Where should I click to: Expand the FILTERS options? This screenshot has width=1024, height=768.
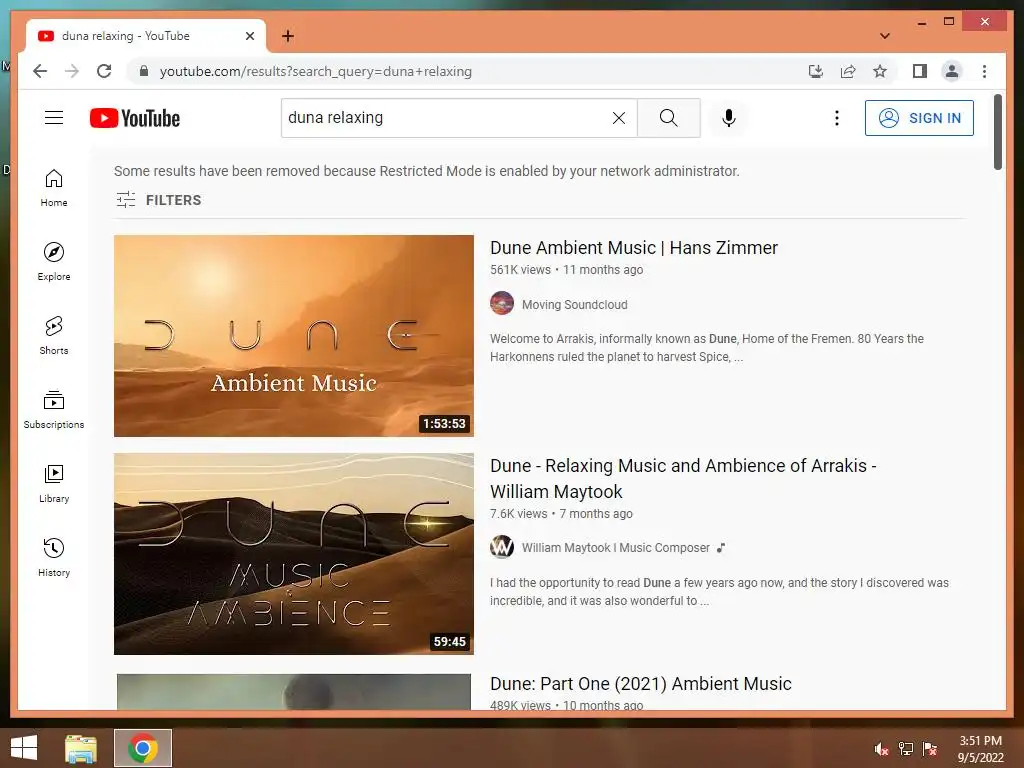[159, 200]
